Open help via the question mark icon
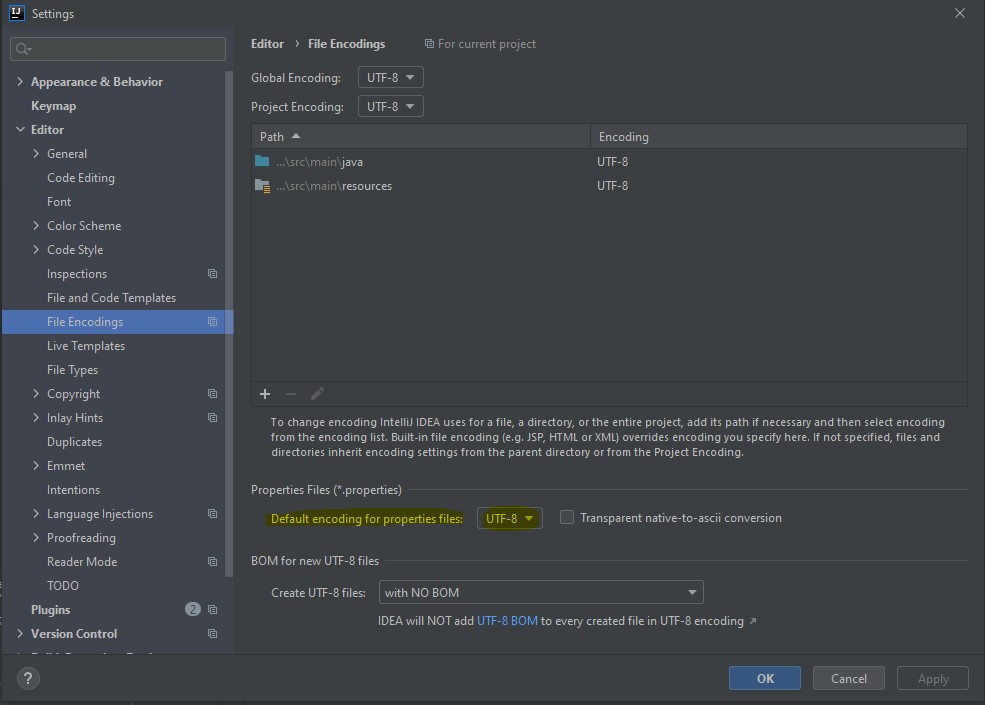985x705 pixels. pyautogui.click(x=27, y=678)
